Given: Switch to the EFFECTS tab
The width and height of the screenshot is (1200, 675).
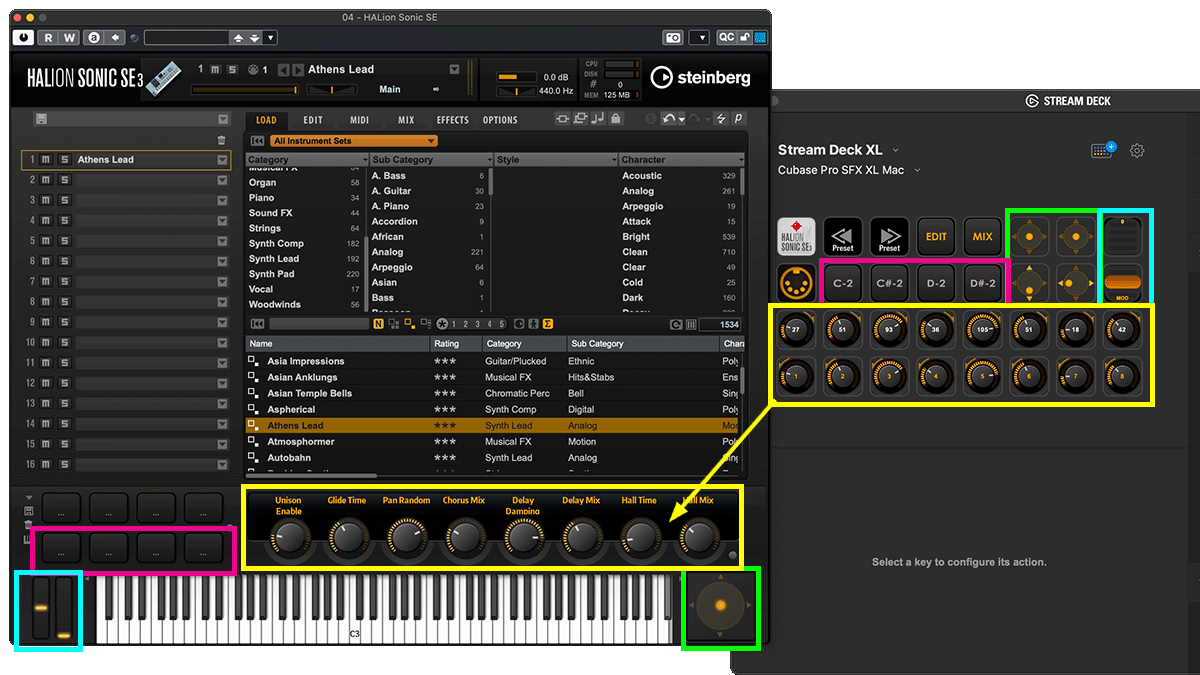Looking at the screenshot, I should point(452,119).
